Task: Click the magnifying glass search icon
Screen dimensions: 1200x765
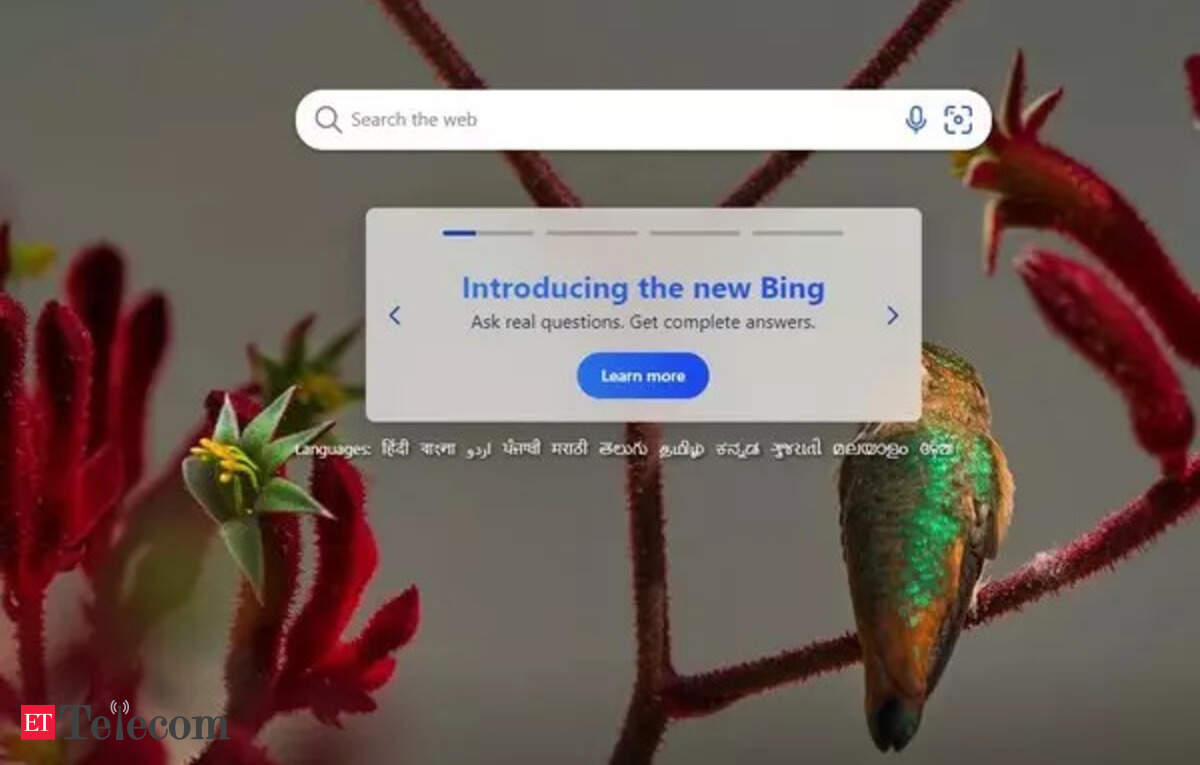Action: pos(328,120)
